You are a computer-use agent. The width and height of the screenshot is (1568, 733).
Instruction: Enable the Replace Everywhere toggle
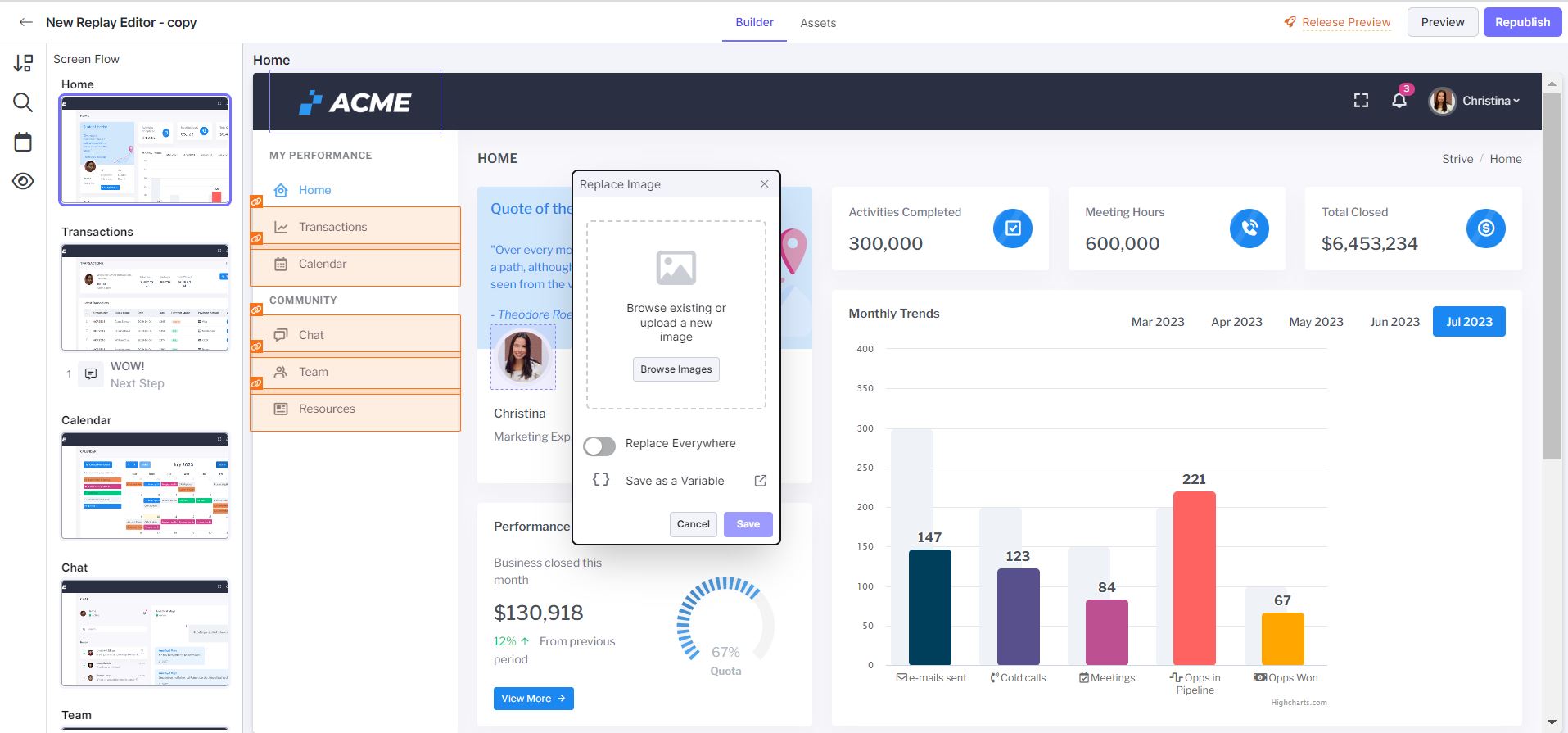pos(599,446)
